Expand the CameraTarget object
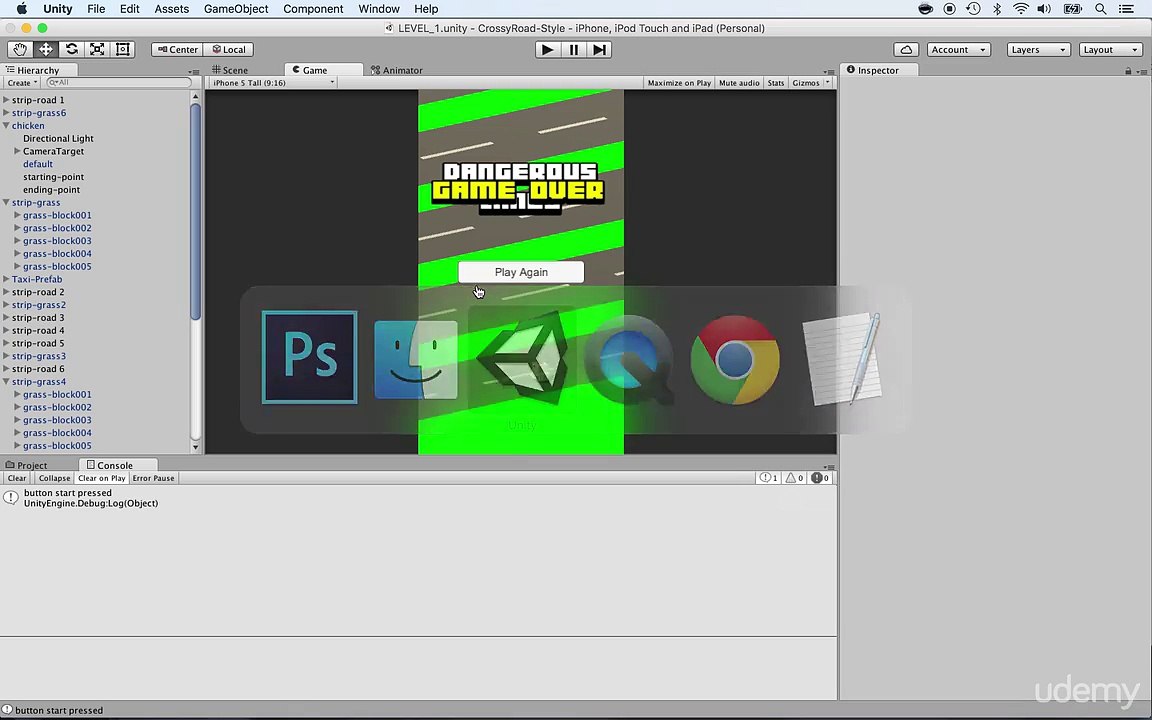Viewport: 1152px width, 720px height. click(x=17, y=151)
